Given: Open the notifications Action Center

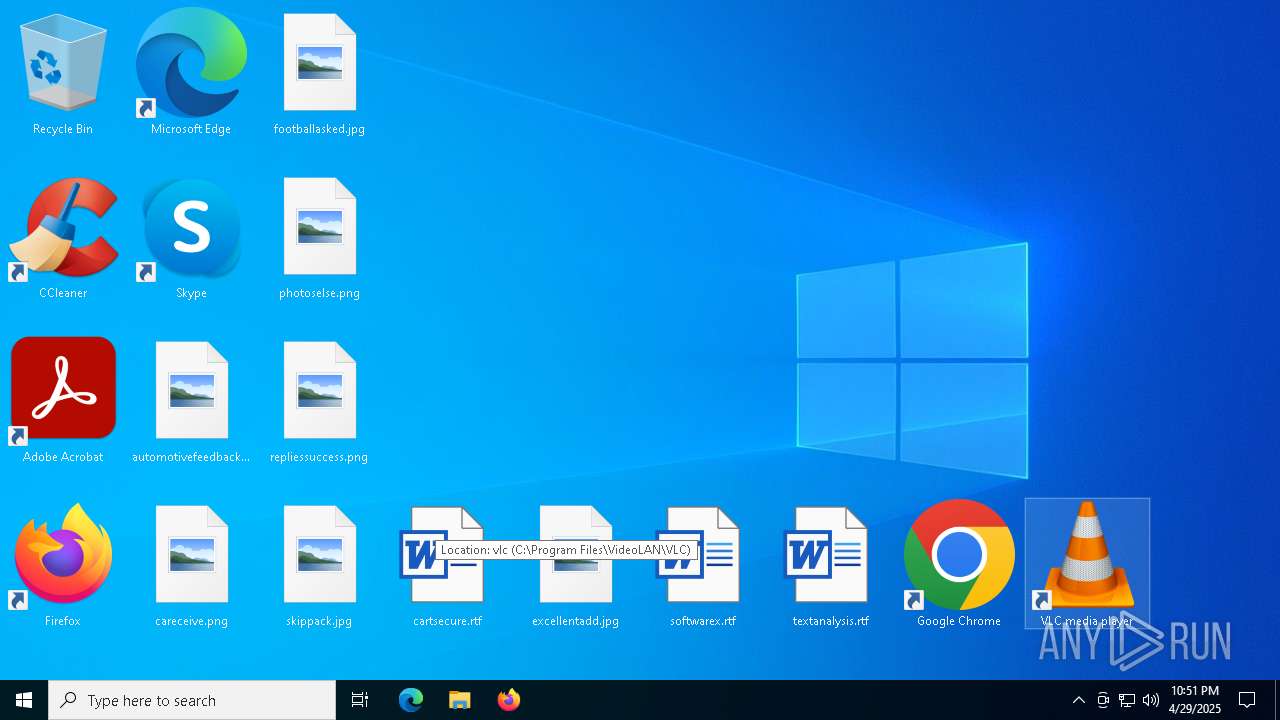Looking at the screenshot, I should click(x=1247, y=700).
